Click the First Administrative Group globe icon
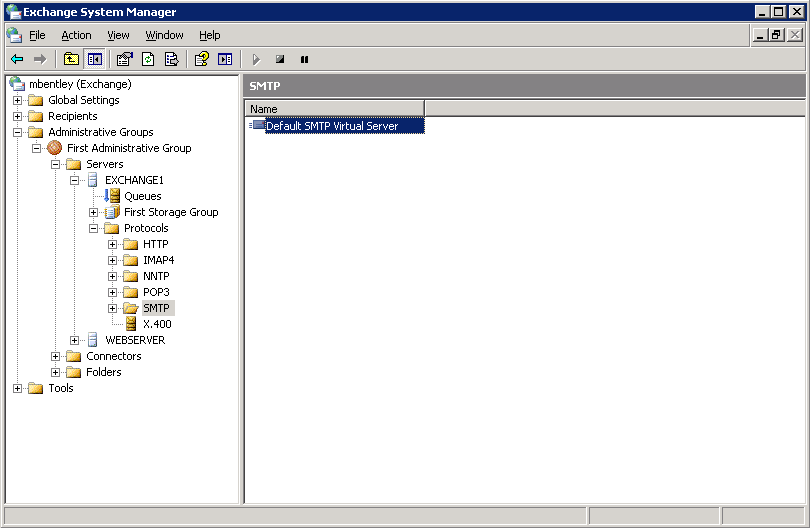The image size is (810, 528). [54, 148]
